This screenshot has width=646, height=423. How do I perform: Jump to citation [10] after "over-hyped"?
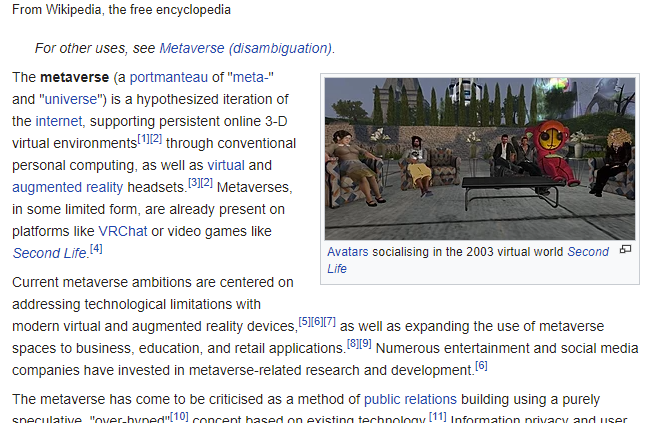[179, 415]
